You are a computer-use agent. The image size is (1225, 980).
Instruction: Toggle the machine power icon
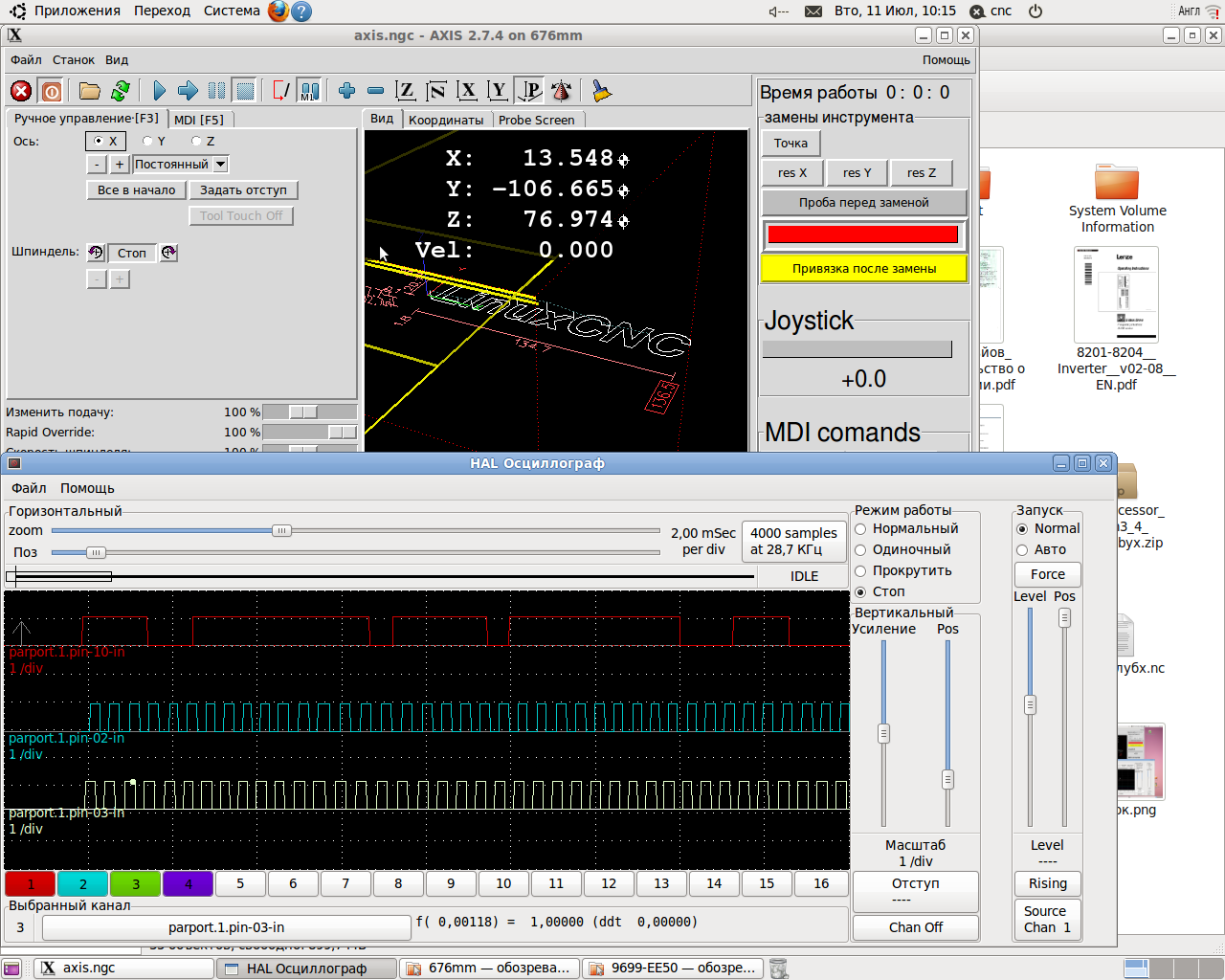pyautogui.click(x=52, y=91)
